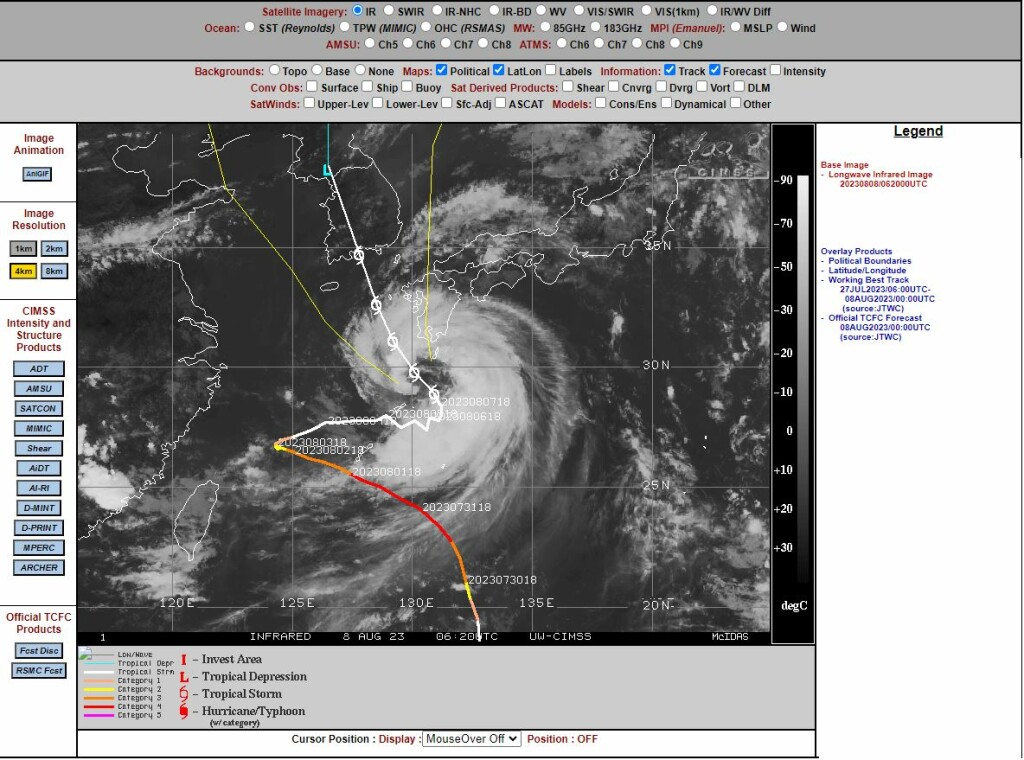Click the Fcst Disc official product button

pyautogui.click(x=38, y=651)
